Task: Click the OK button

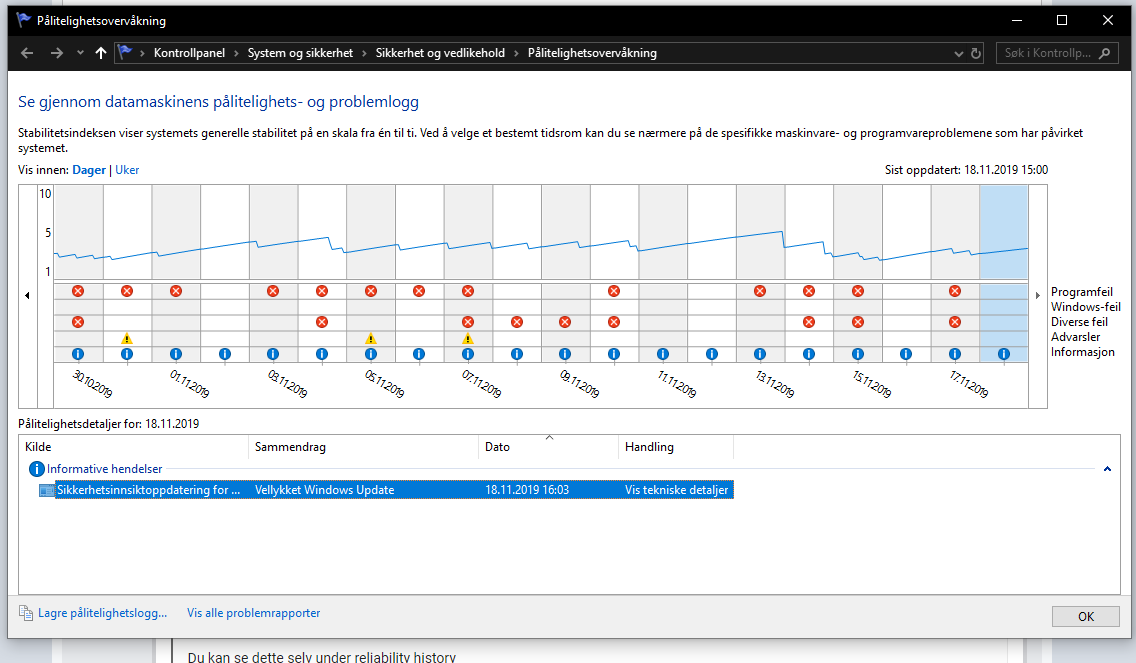Action: pyautogui.click(x=1085, y=617)
